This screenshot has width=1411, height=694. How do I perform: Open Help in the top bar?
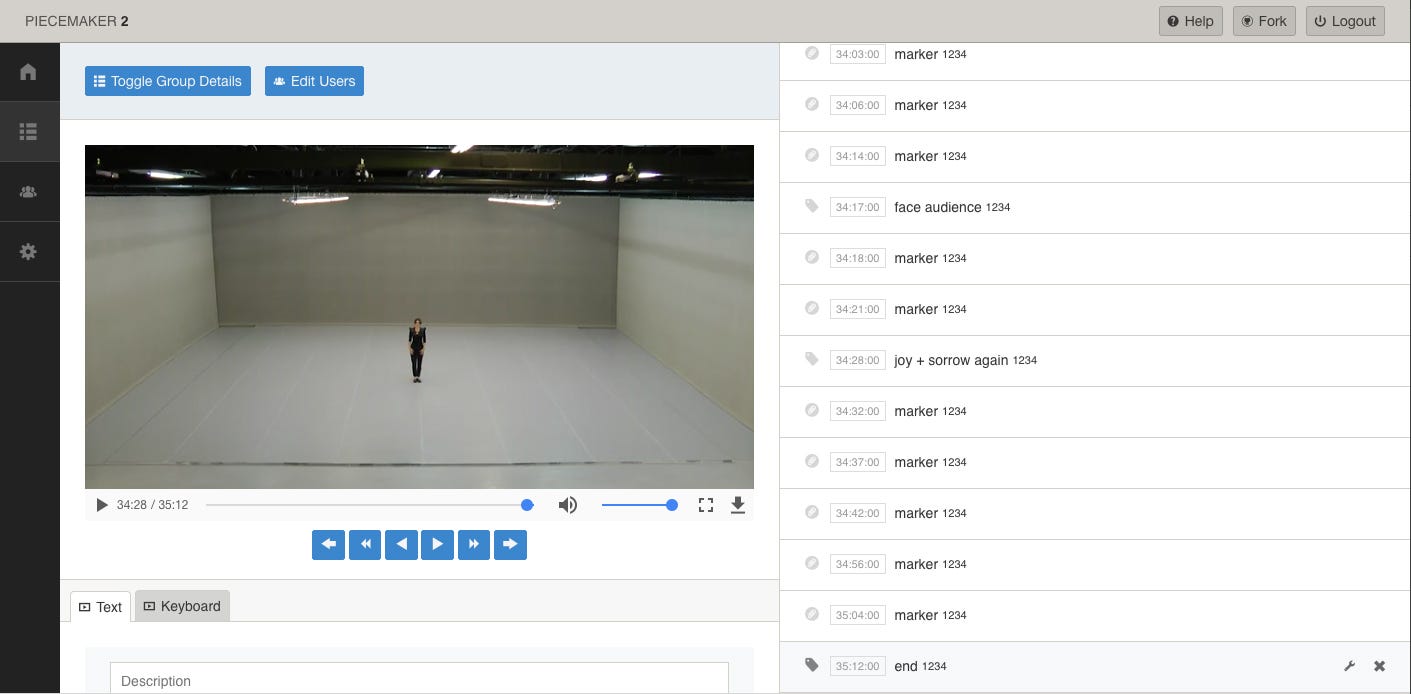[x=1191, y=21]
